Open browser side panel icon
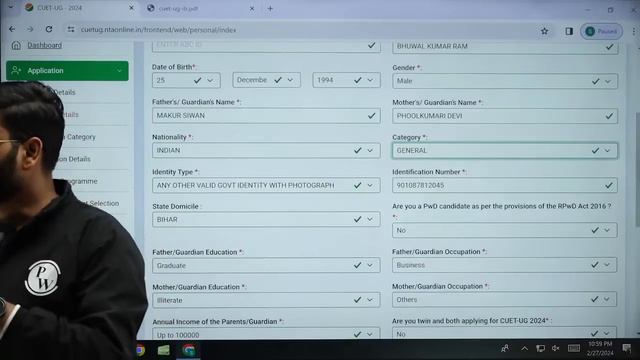The image size is (640, 360). (x=569, y=31)
